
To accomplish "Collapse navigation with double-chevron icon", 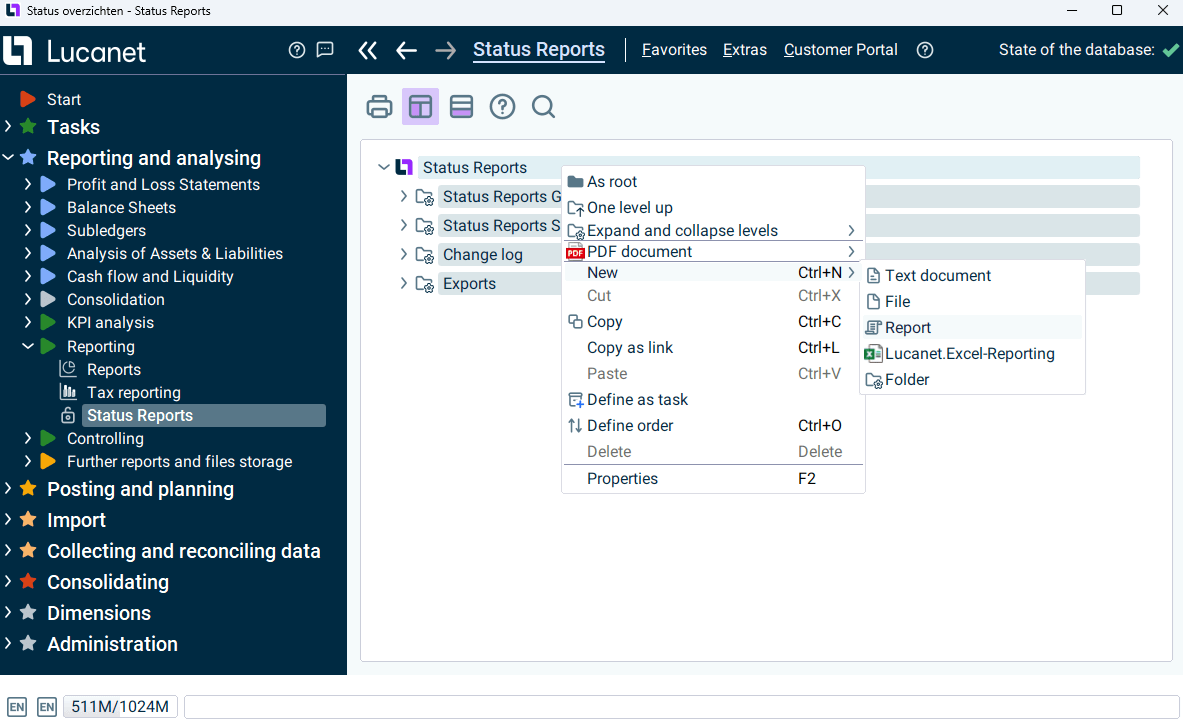I will [367, 51].
